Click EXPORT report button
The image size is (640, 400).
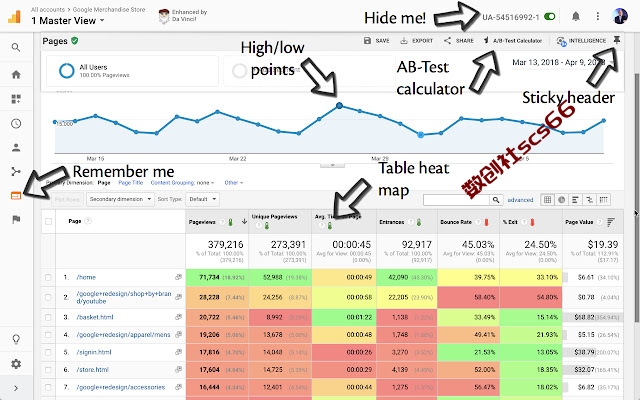pos(416,41)
